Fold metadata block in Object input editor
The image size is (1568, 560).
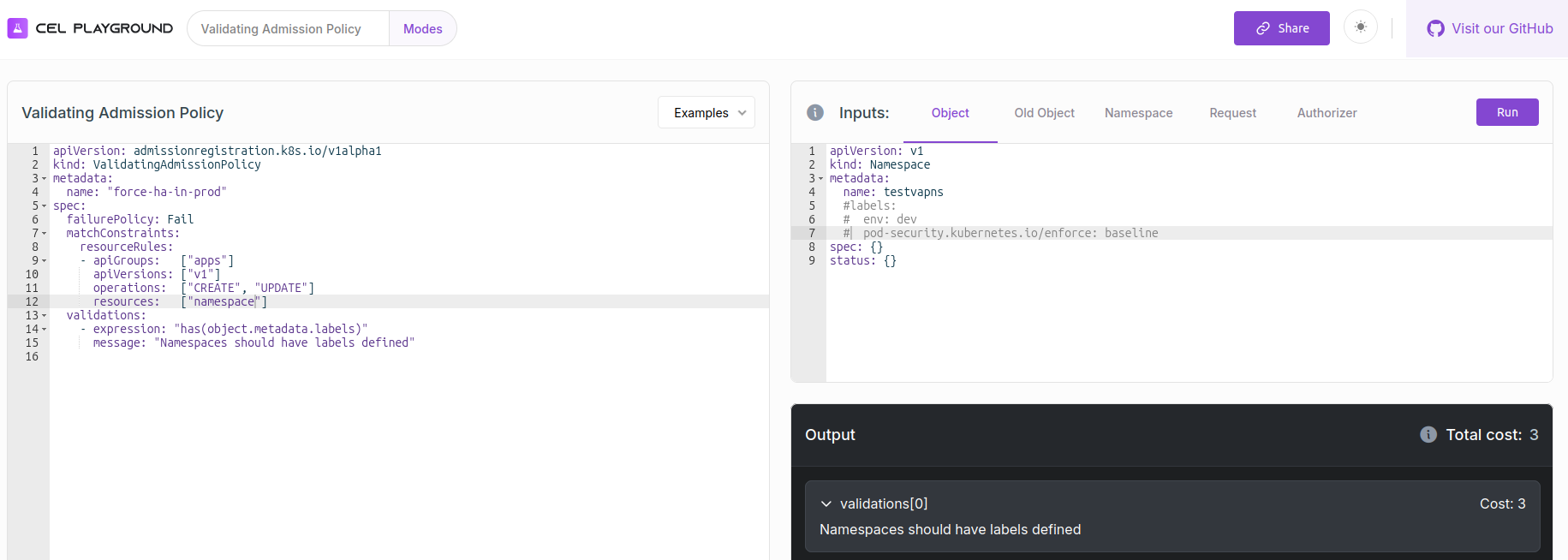[x=820, y=179]
